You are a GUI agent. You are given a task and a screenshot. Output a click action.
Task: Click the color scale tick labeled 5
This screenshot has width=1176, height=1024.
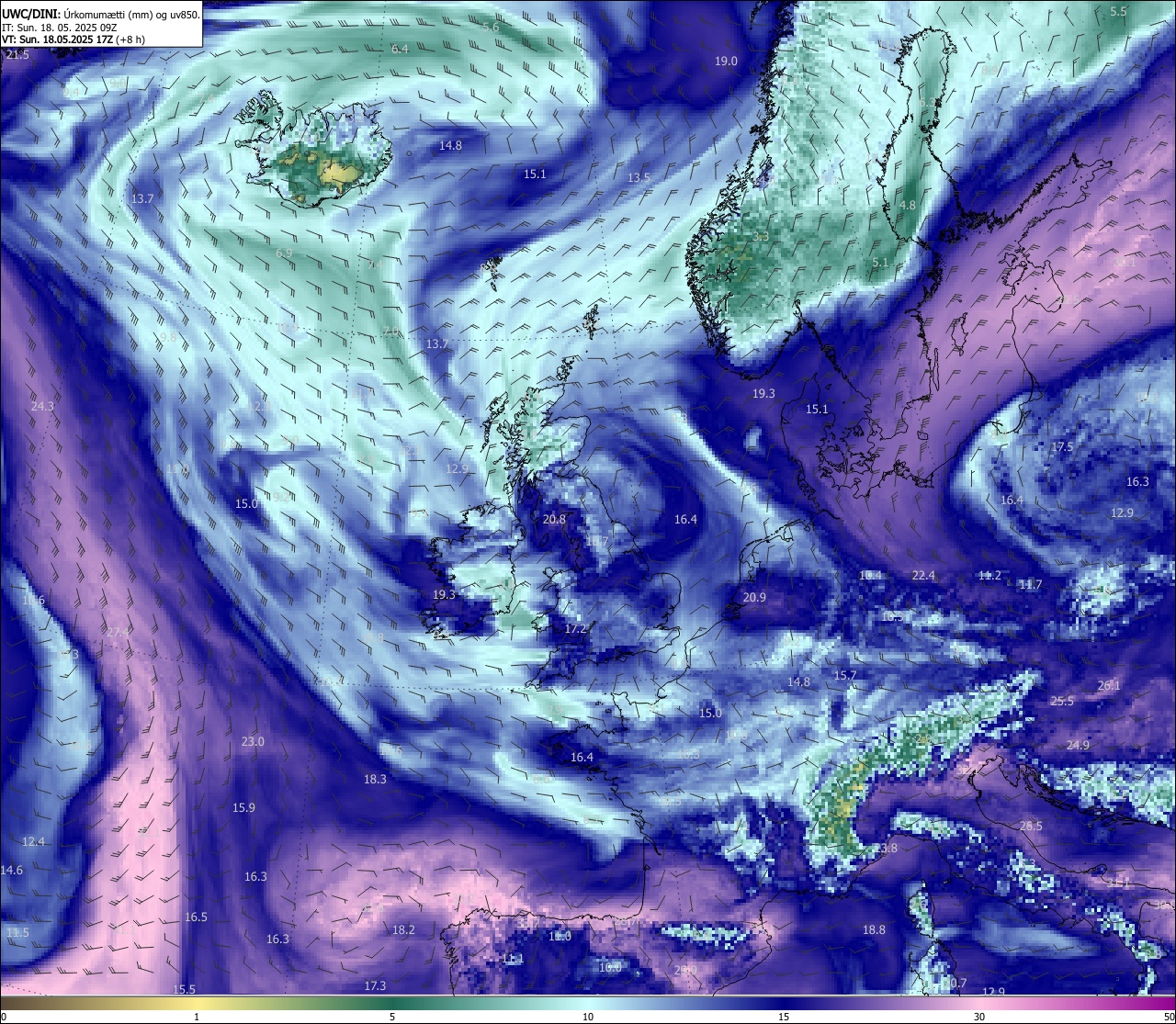point(392,1017)
